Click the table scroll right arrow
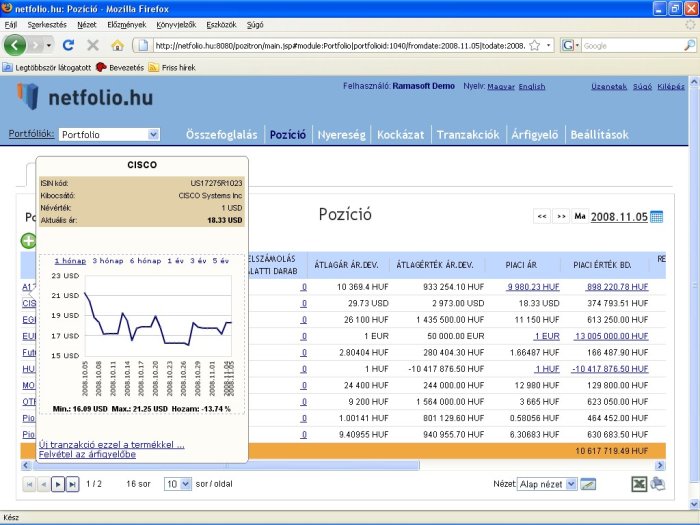This screenshot has height=525, width=700. 660,466
